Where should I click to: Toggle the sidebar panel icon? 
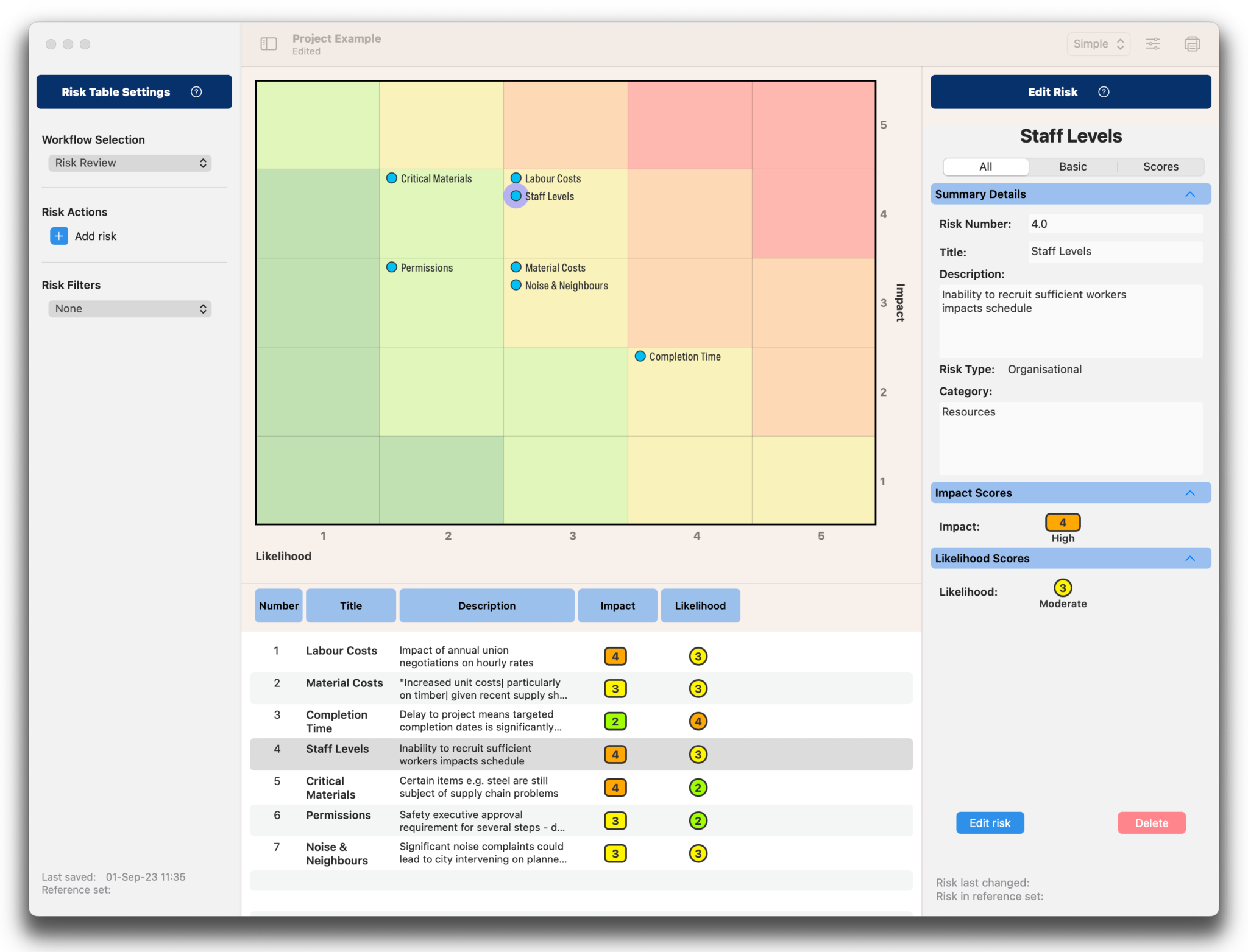[x=269, y=44]
